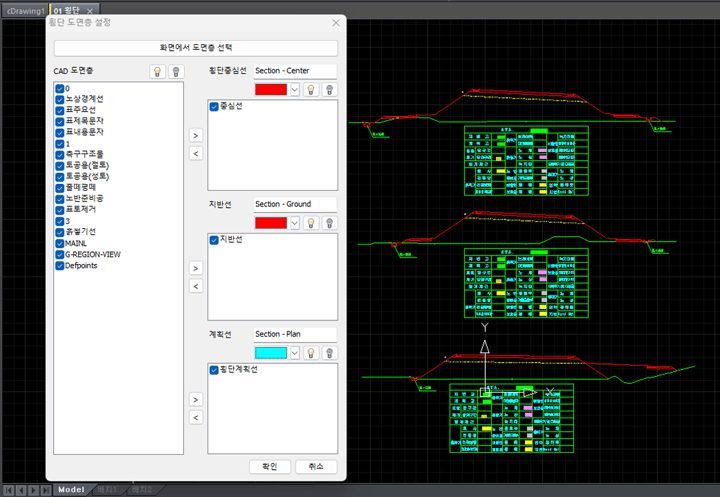Click lit bulb icon in 계획선 section
The image size is (720, 497).
[311, 353]
